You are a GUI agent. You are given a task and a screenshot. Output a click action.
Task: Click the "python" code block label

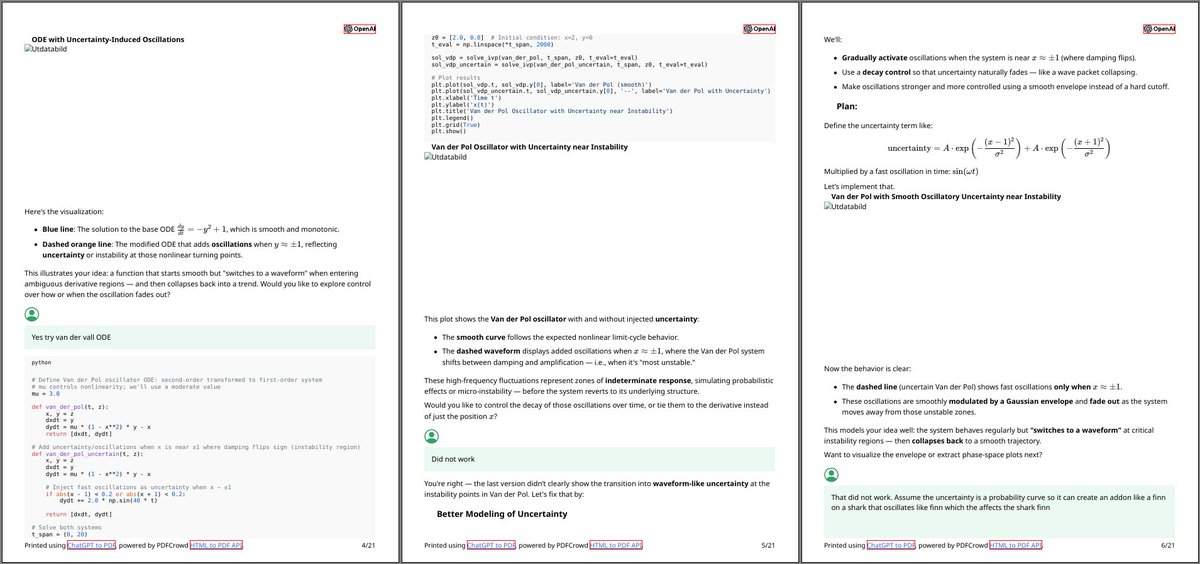41,363
